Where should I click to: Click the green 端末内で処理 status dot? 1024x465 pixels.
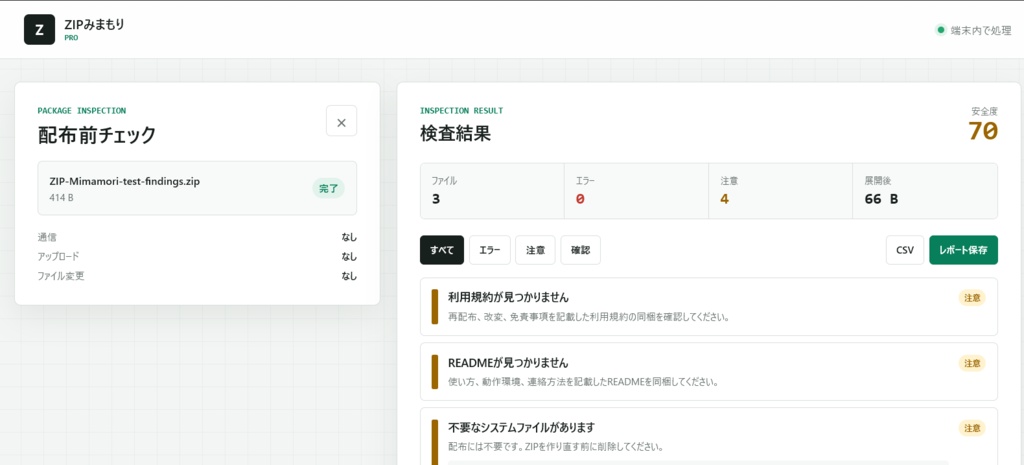click(x=941, y=30)
